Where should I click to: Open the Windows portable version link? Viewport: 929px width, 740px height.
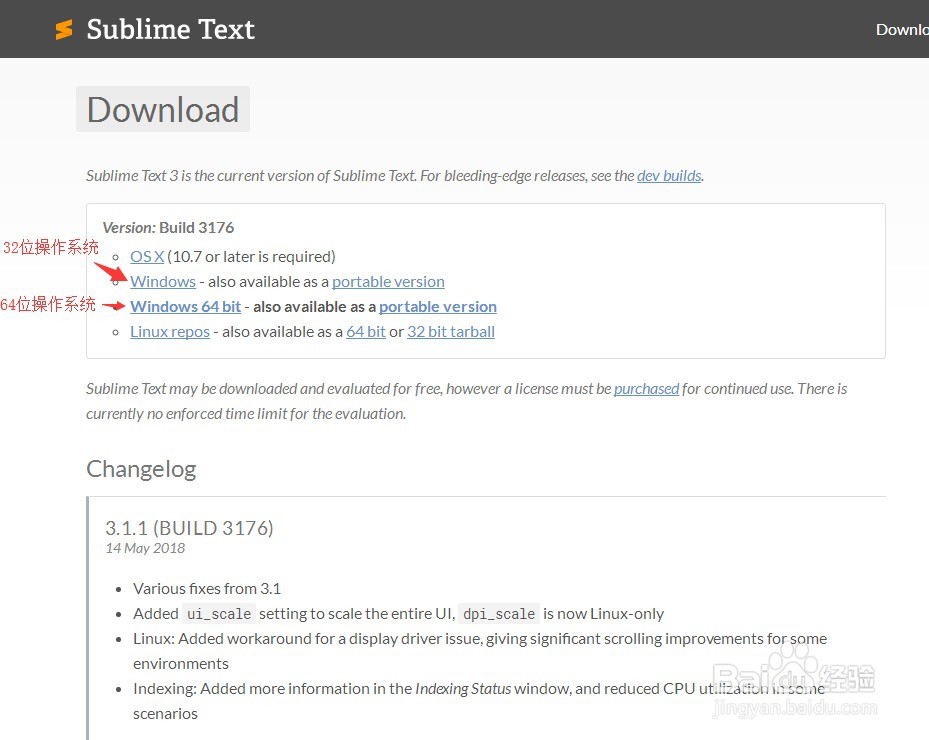(388, 281)
